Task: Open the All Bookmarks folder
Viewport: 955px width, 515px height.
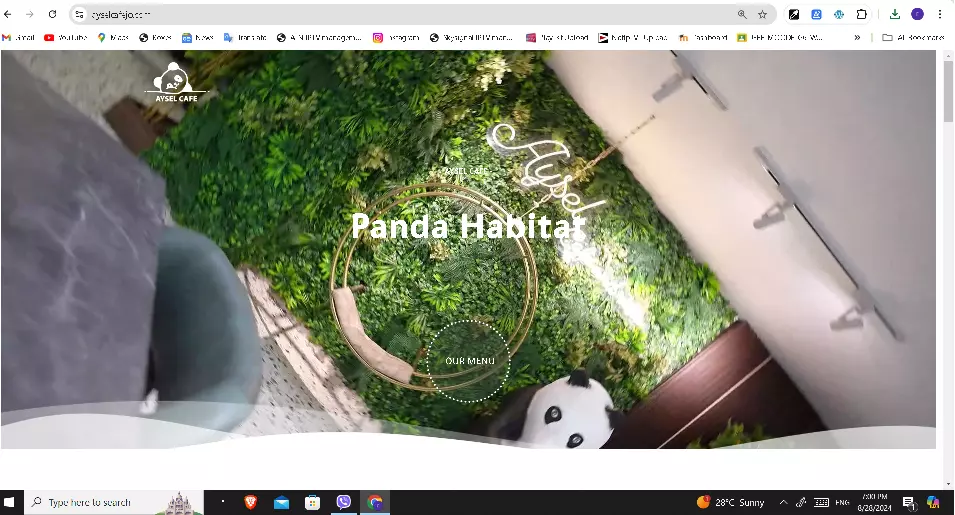Action: [x=913, y=38]
